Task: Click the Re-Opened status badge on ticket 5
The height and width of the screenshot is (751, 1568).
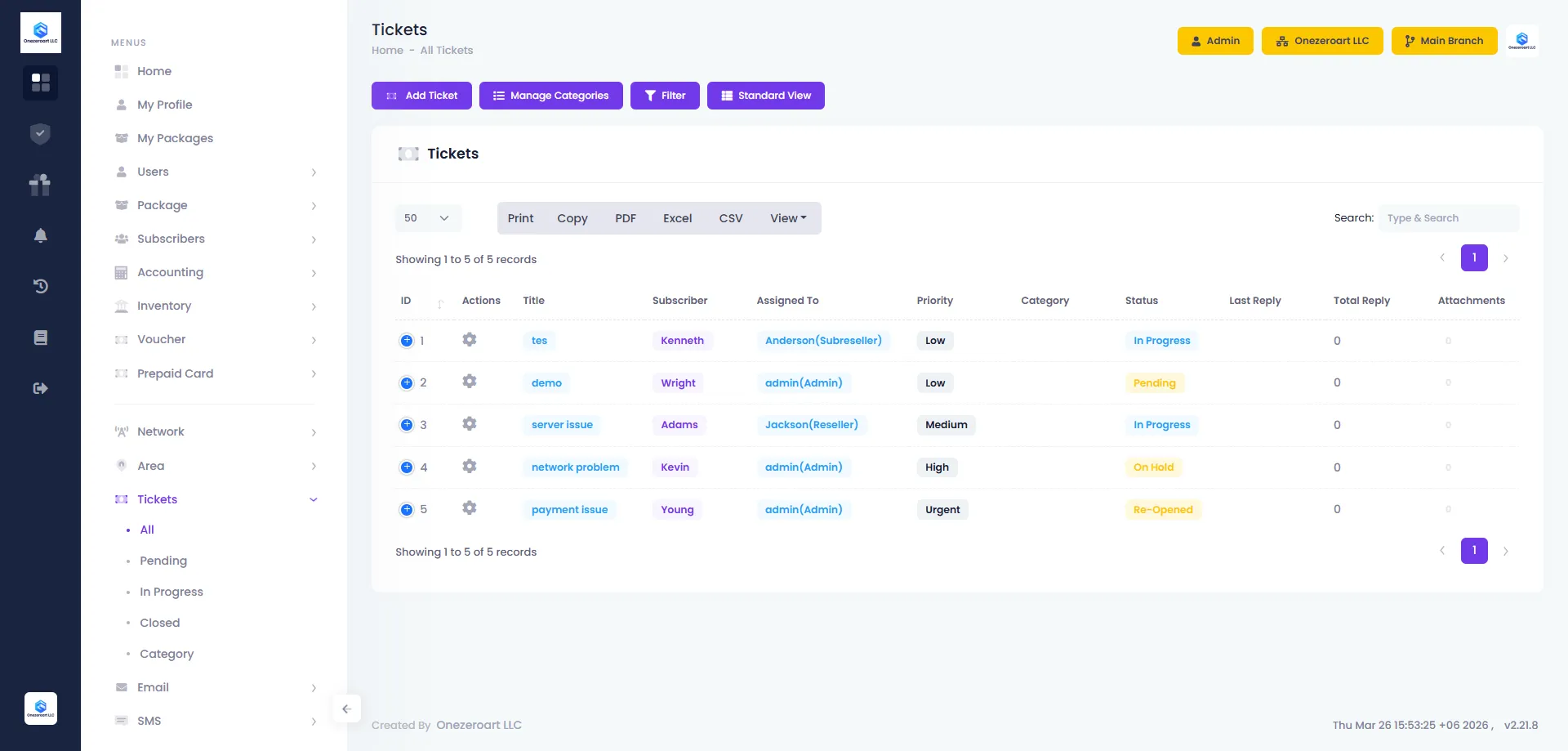Action: click(1163, 509)
